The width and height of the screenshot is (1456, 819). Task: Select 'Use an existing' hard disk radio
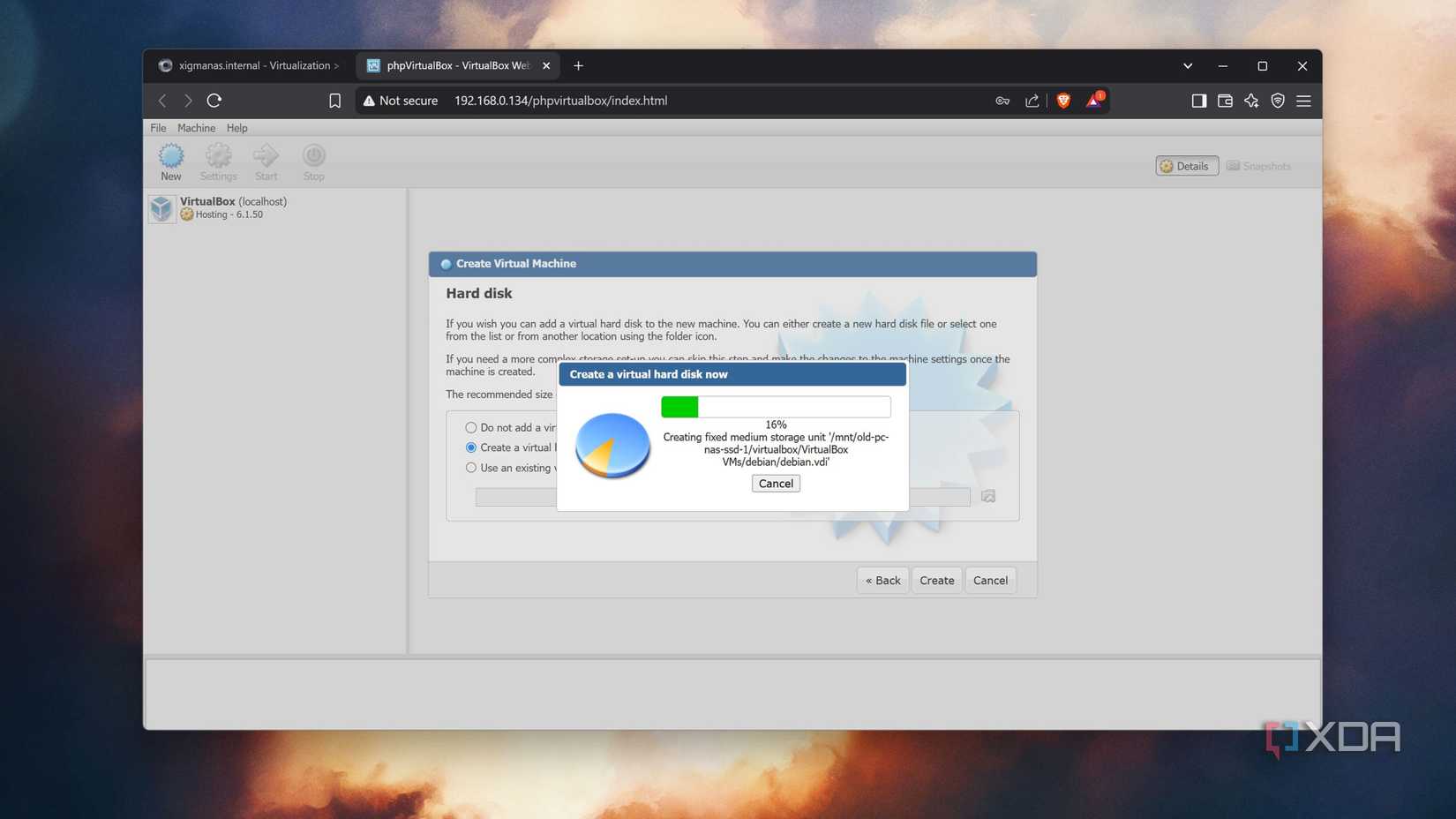pyautogui.click(x=471, y=468)
